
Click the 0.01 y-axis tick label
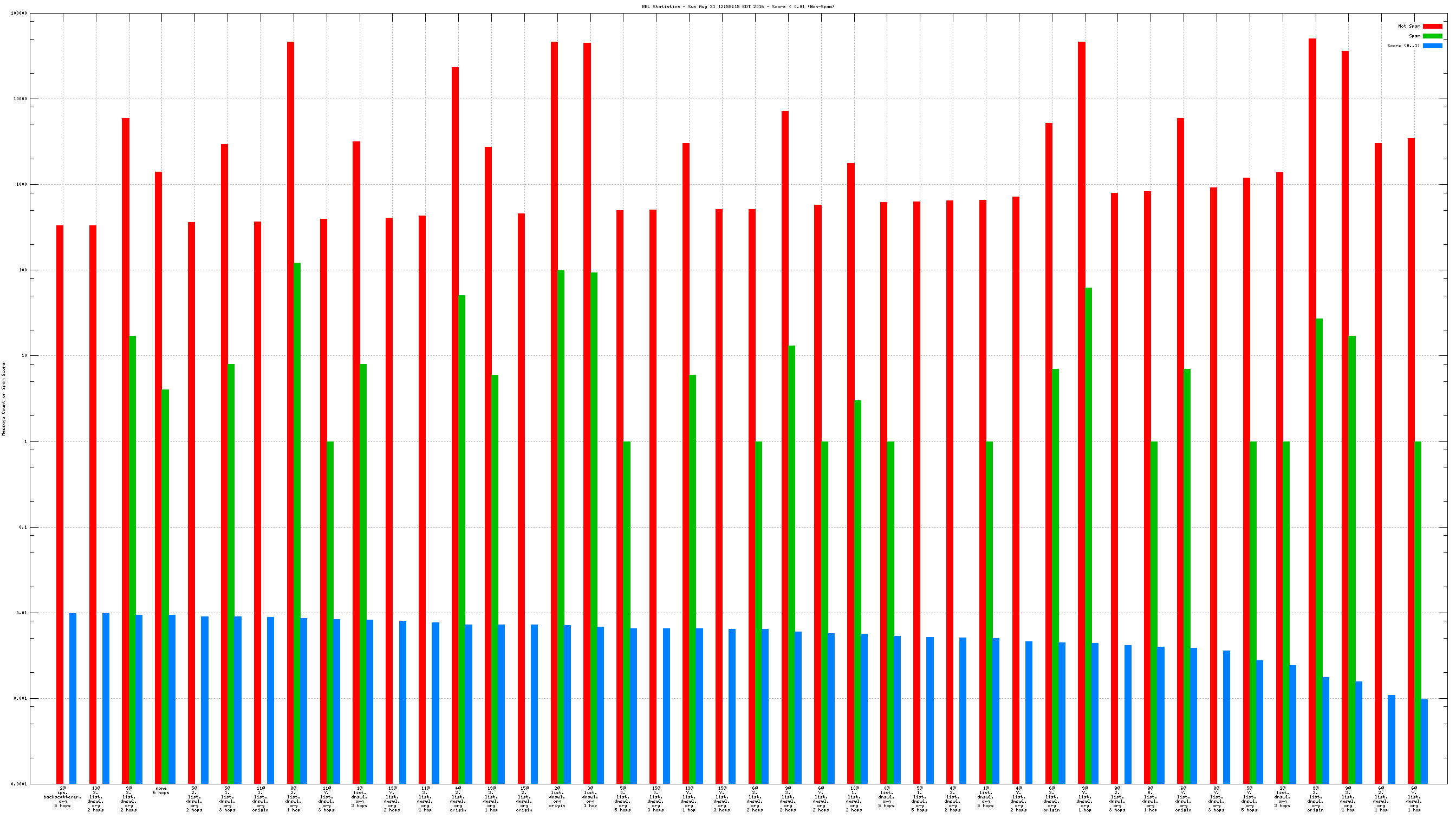[x=21, y=613]
